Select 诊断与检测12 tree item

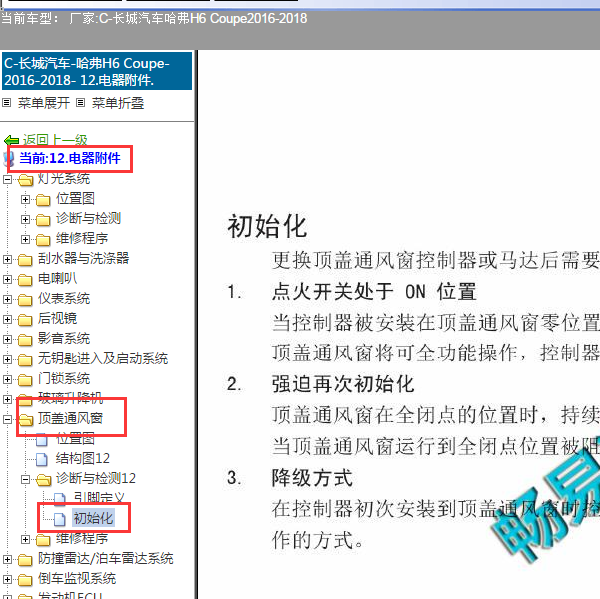pos(96,478)
